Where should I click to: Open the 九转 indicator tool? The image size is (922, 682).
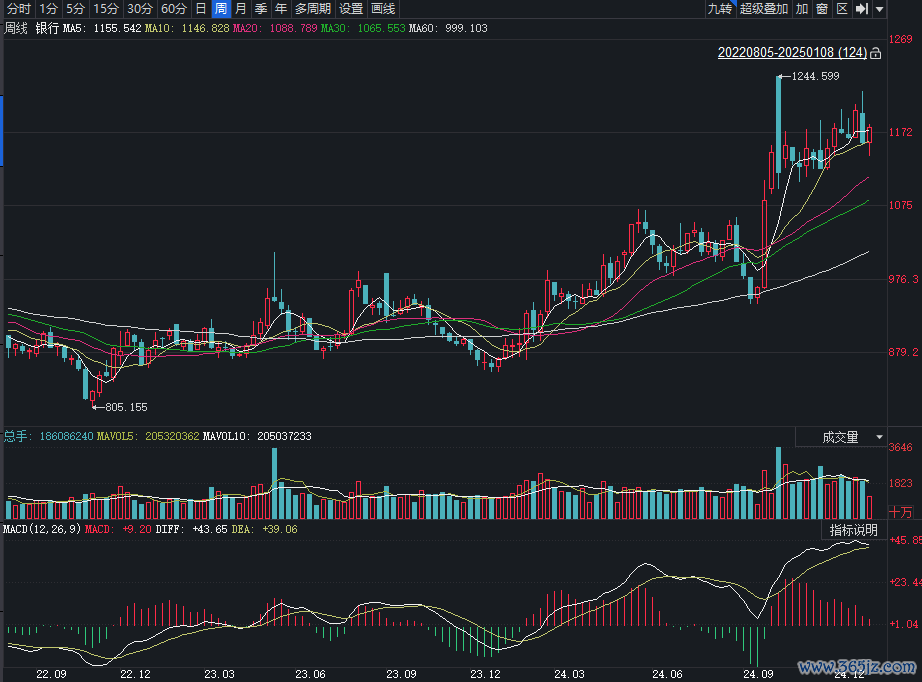click(x=719, y=9)
